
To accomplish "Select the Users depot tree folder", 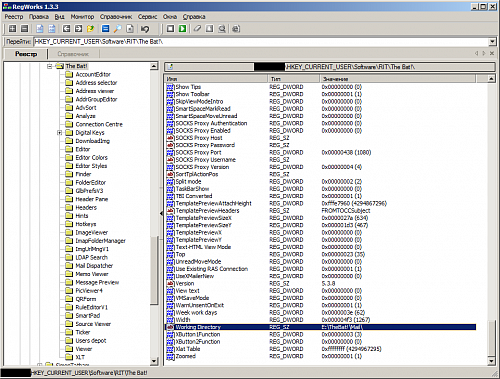I will point(91,341).
